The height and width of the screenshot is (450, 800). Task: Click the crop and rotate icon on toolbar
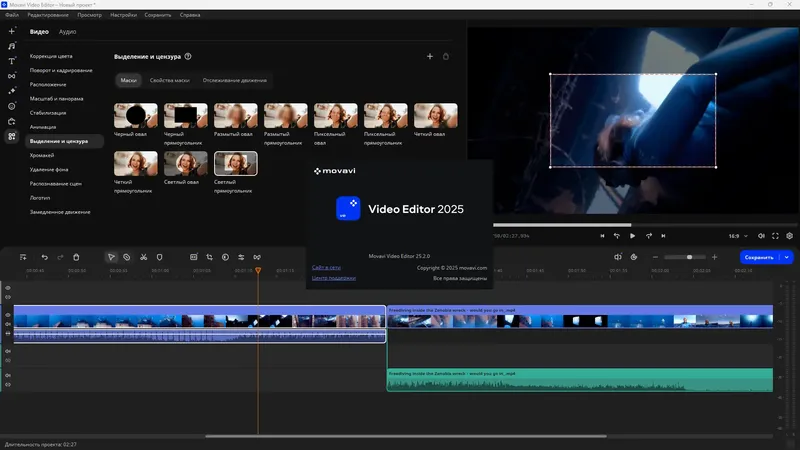point(209,257)
